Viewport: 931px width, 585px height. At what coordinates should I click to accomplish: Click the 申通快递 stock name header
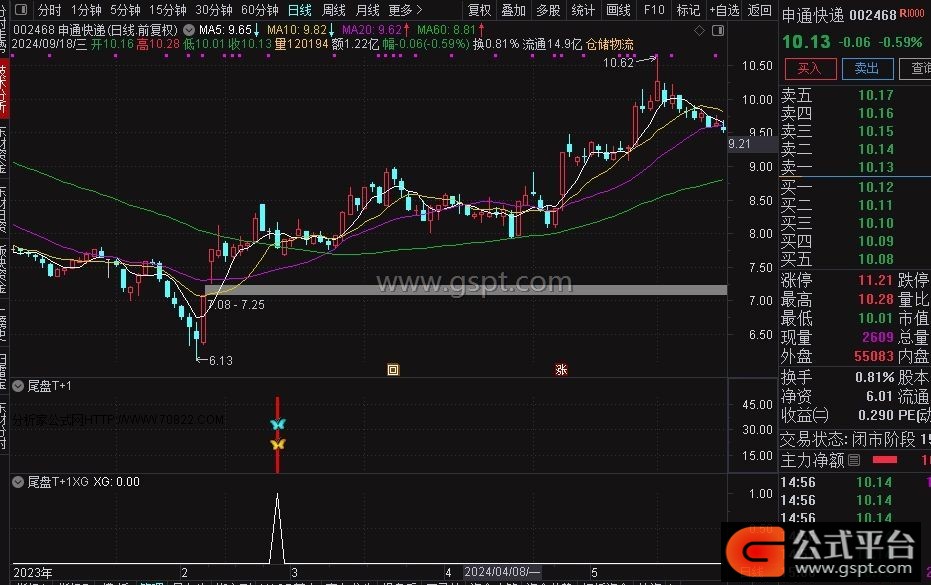point(812,15)
